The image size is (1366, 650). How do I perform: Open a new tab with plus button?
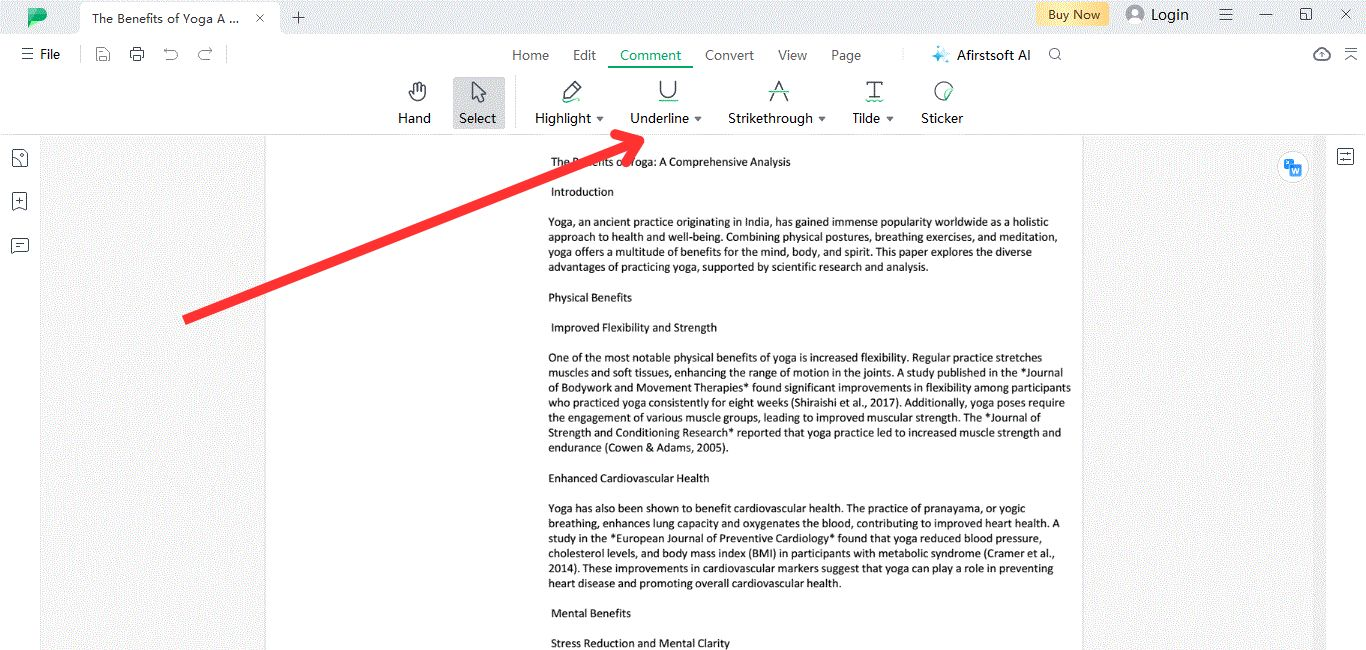[x=298, y=17]
